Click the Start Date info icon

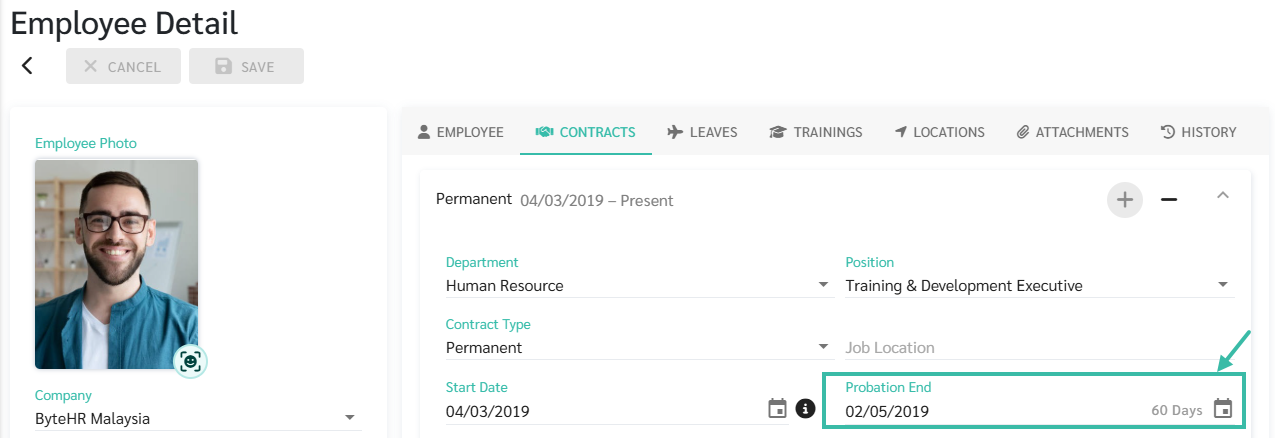point(806,408)
